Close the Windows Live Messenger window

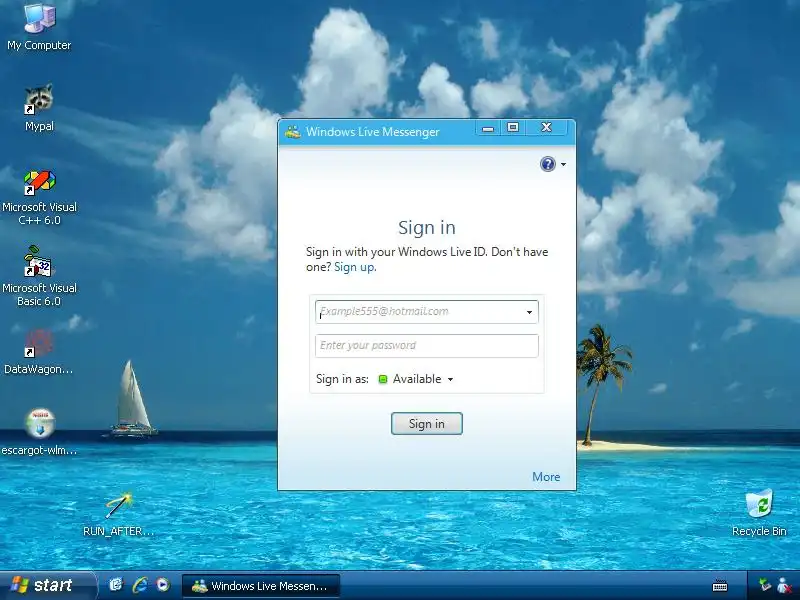pyautogui.click(x=546, y=128)
